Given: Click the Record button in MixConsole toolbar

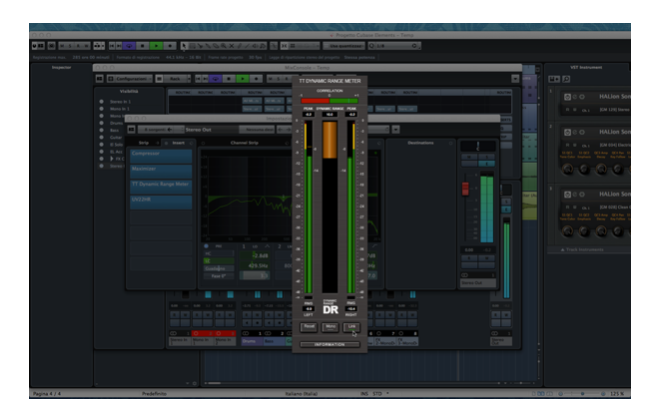Looking at the screenshot, I should click(x=256, y=79).
